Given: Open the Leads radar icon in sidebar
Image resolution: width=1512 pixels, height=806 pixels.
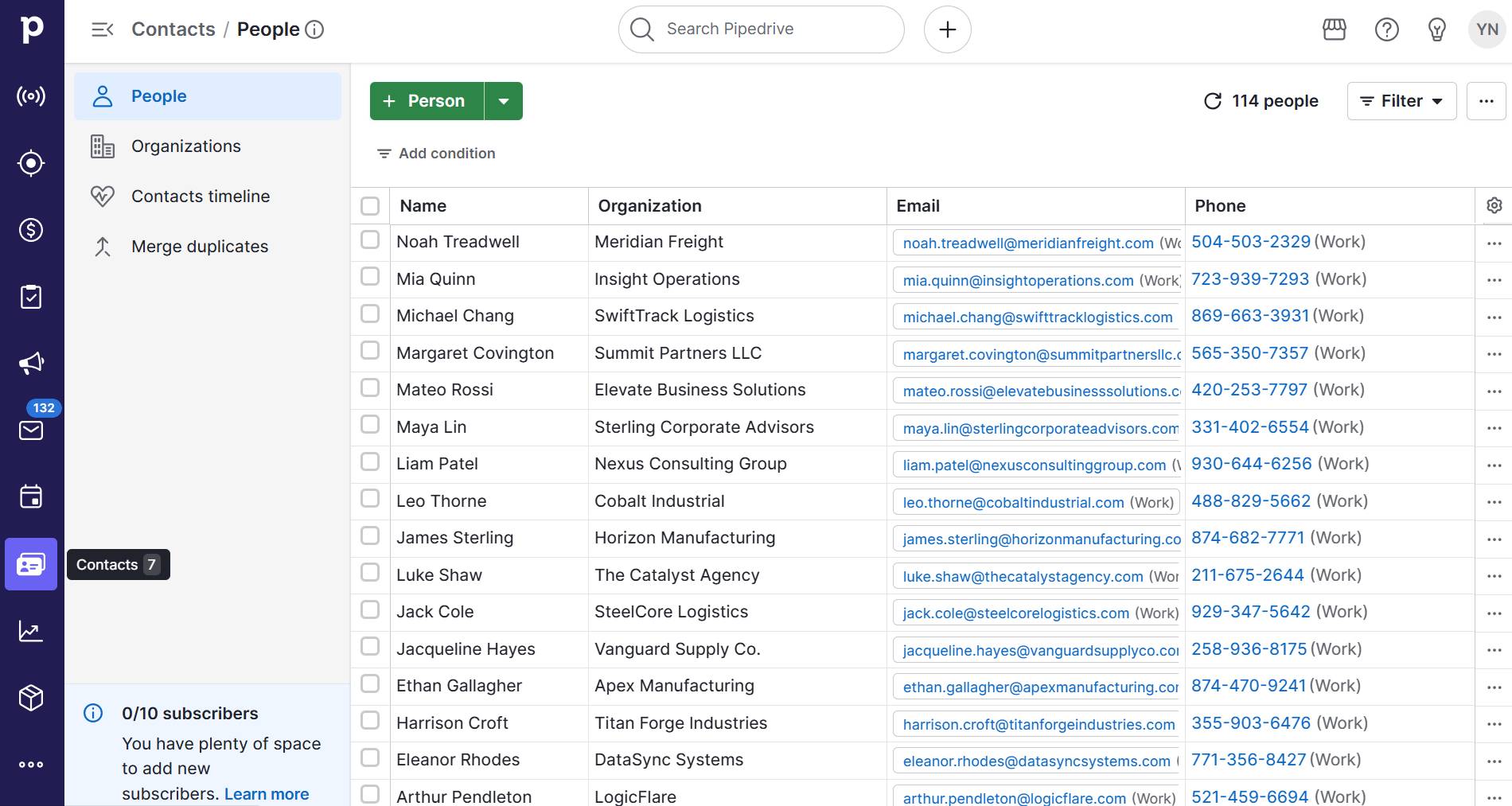Looking at the screenshot, I should [x=31, y=96].
